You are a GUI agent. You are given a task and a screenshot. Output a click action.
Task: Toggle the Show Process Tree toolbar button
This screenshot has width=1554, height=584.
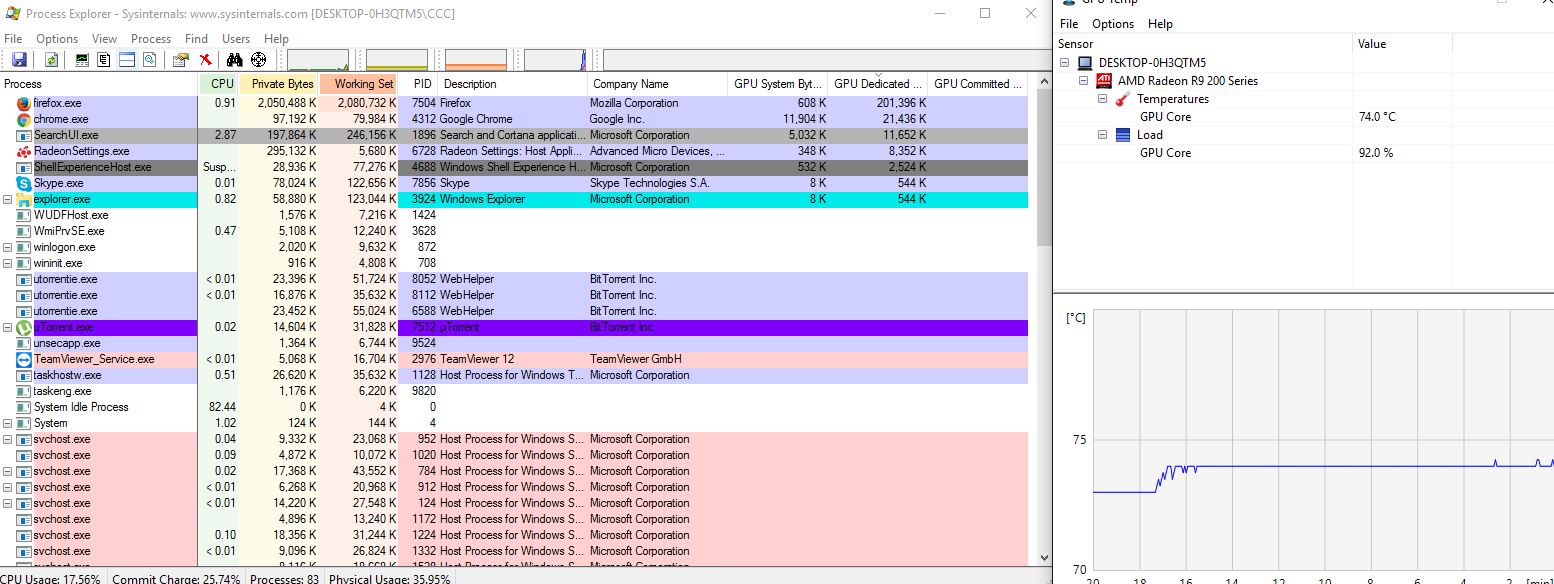104,60
